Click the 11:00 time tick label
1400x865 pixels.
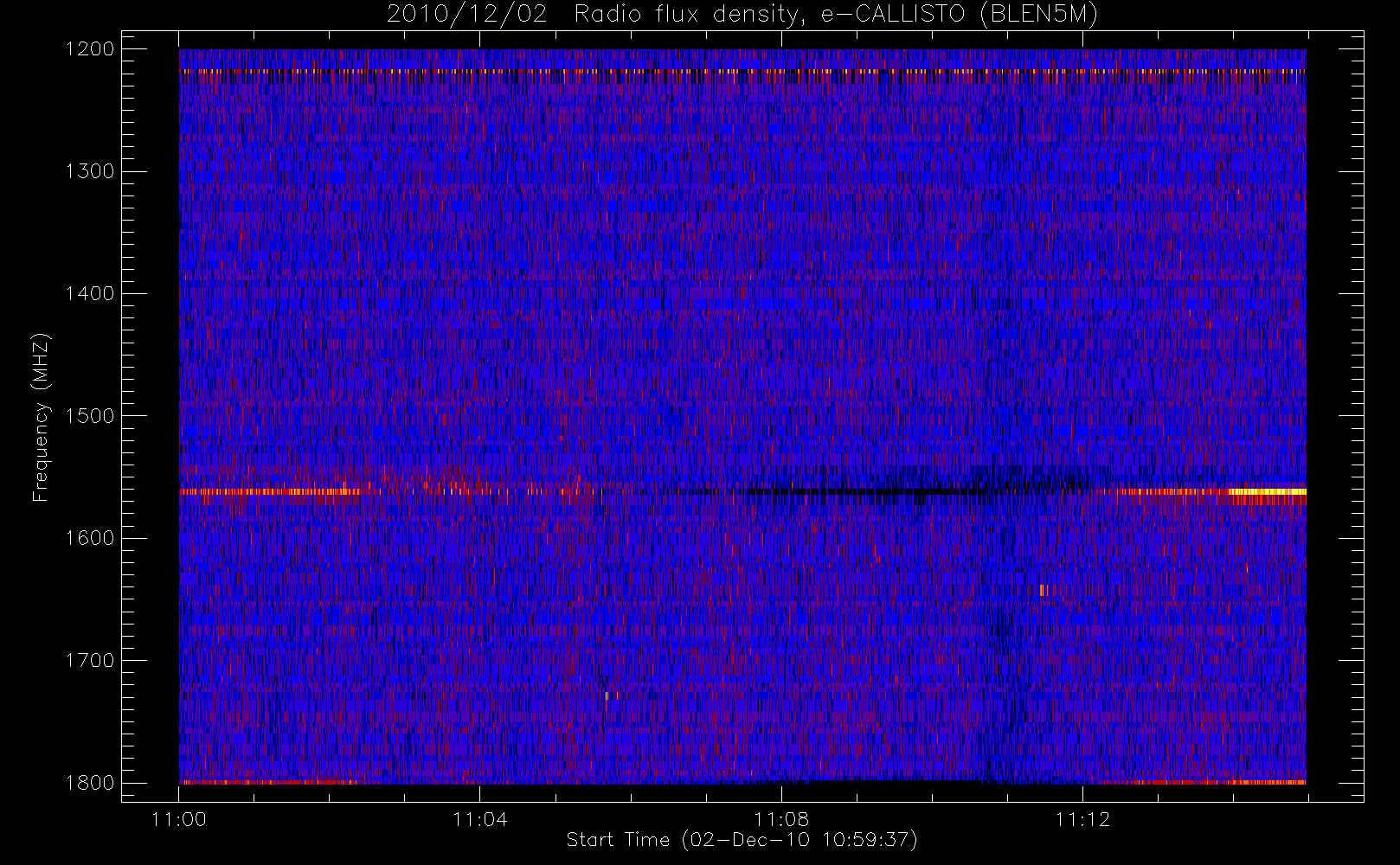[x=179, y=819]
